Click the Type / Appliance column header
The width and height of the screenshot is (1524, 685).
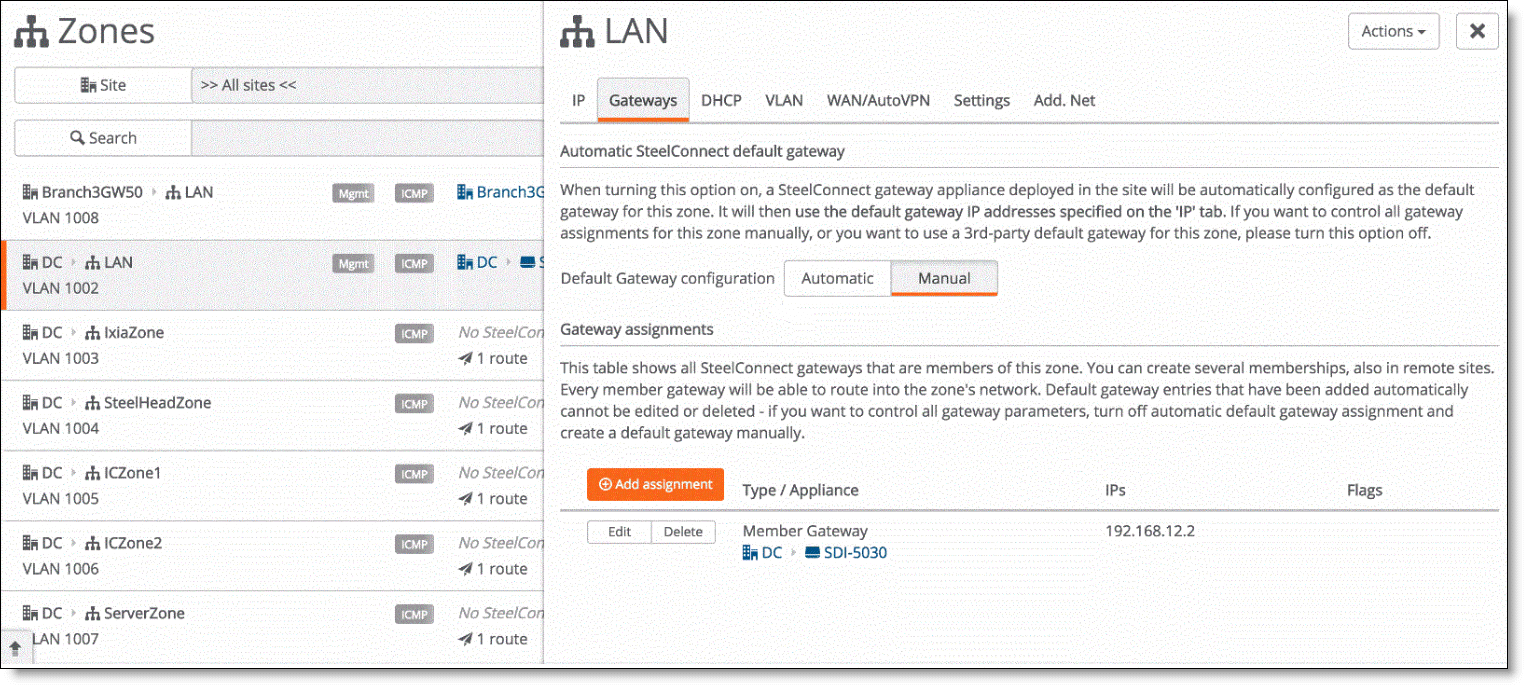(800, 490)
